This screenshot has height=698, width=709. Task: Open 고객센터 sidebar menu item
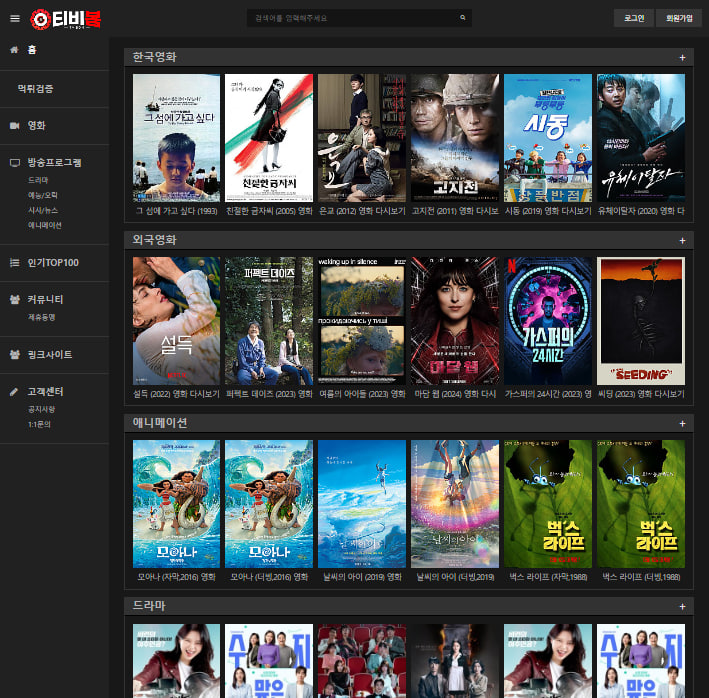pos(45,392)
